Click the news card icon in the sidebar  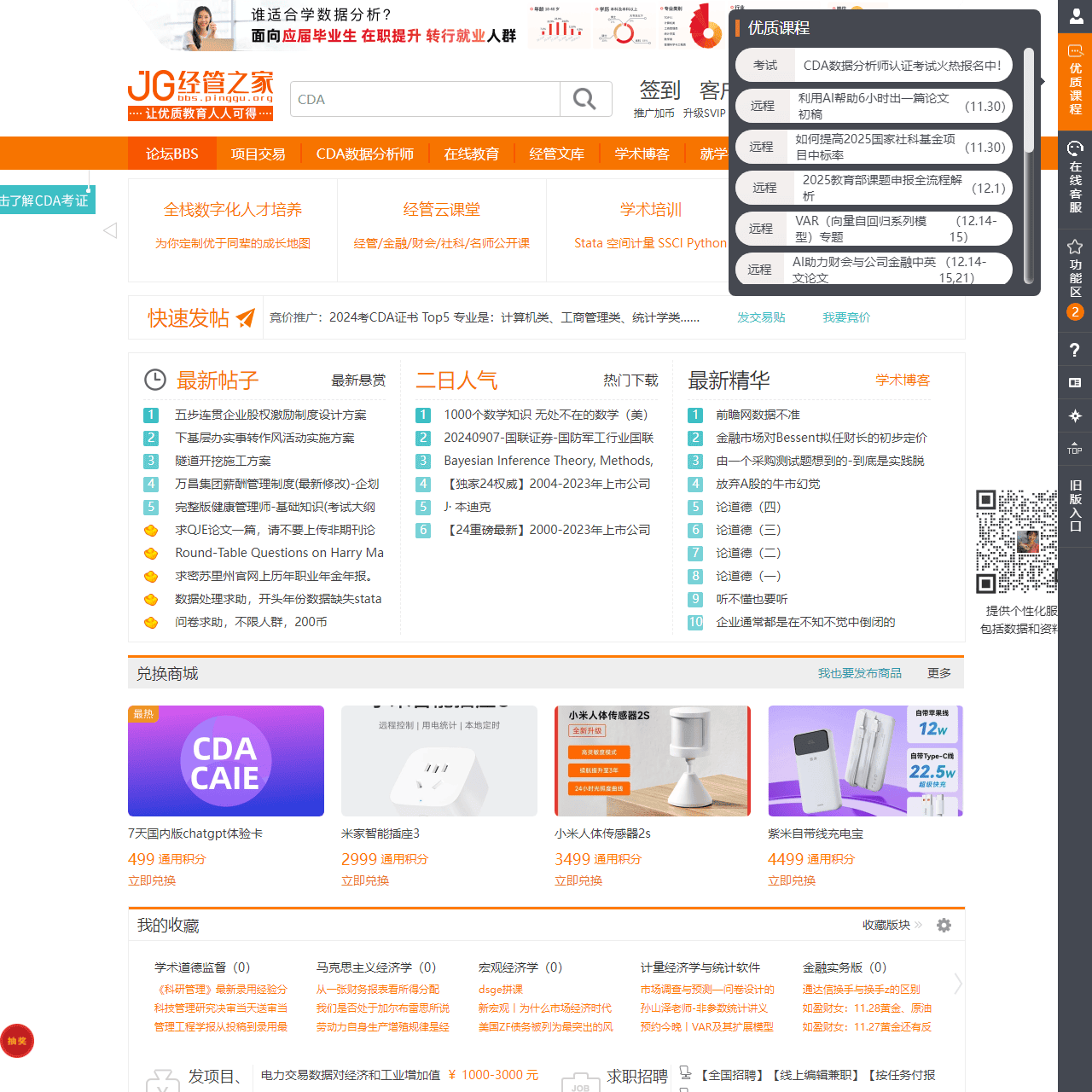click(x=1075, y=383)
